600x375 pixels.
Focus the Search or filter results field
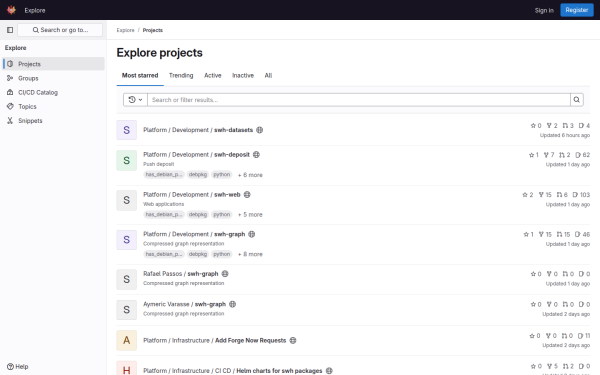359,100
